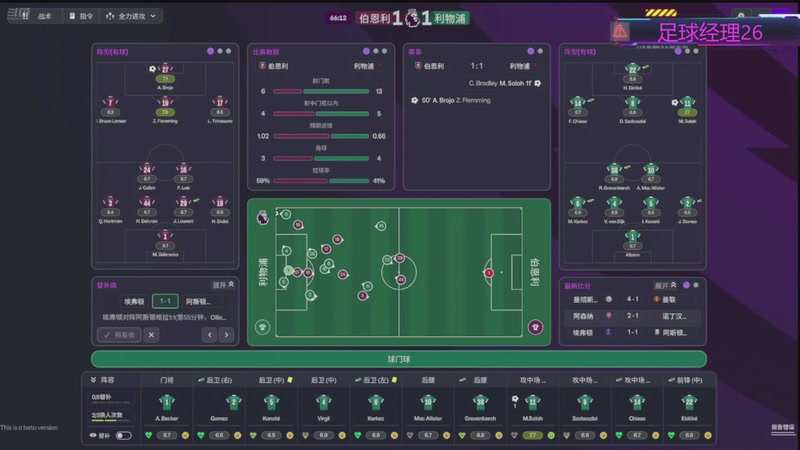Click Burnley striker 27 A. Broja shirt
This screenshot has height=450, width=800.
[x=165, y=69]
